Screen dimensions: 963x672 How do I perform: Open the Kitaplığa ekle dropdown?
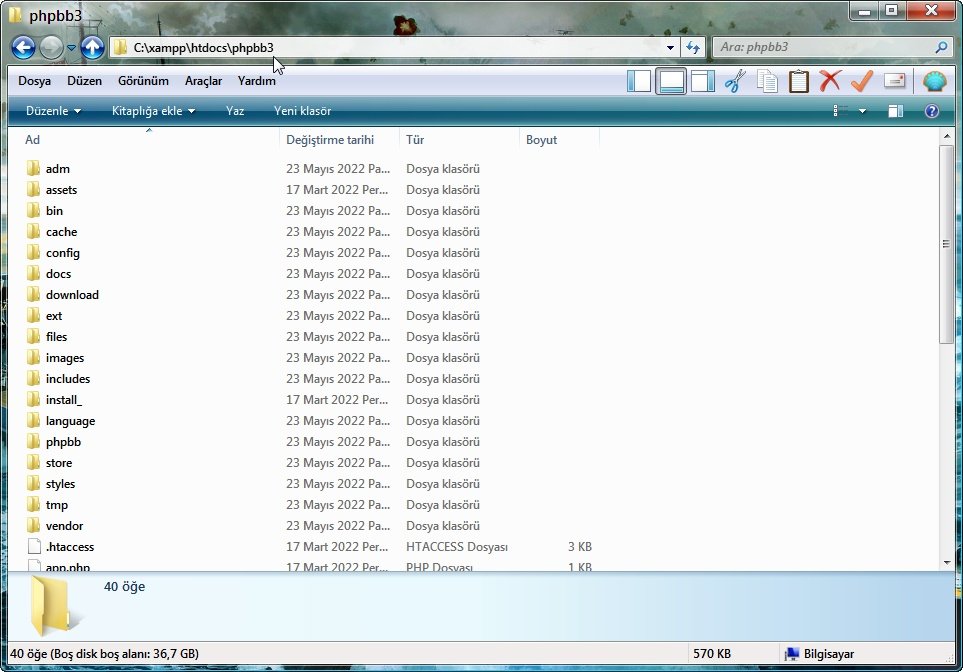pyautogui.click(x=153, y=111)
